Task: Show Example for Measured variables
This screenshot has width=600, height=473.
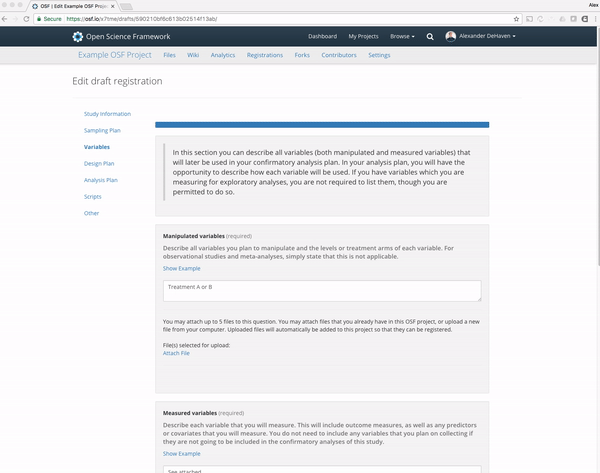Action: click(181, 453)
